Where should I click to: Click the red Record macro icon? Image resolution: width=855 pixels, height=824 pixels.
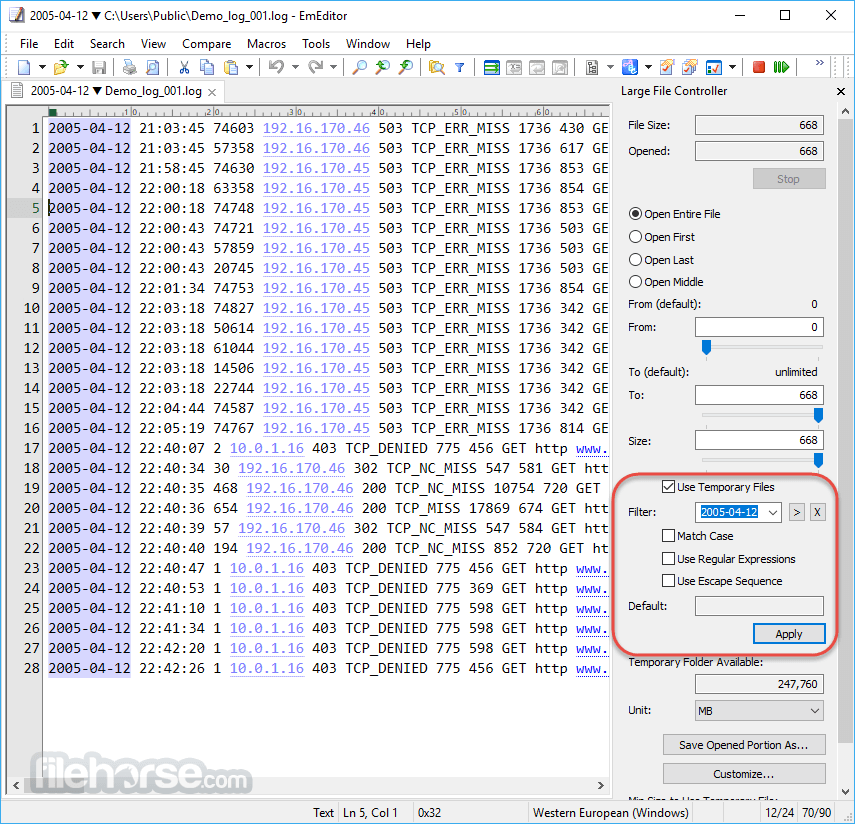(x=758, y=67)
